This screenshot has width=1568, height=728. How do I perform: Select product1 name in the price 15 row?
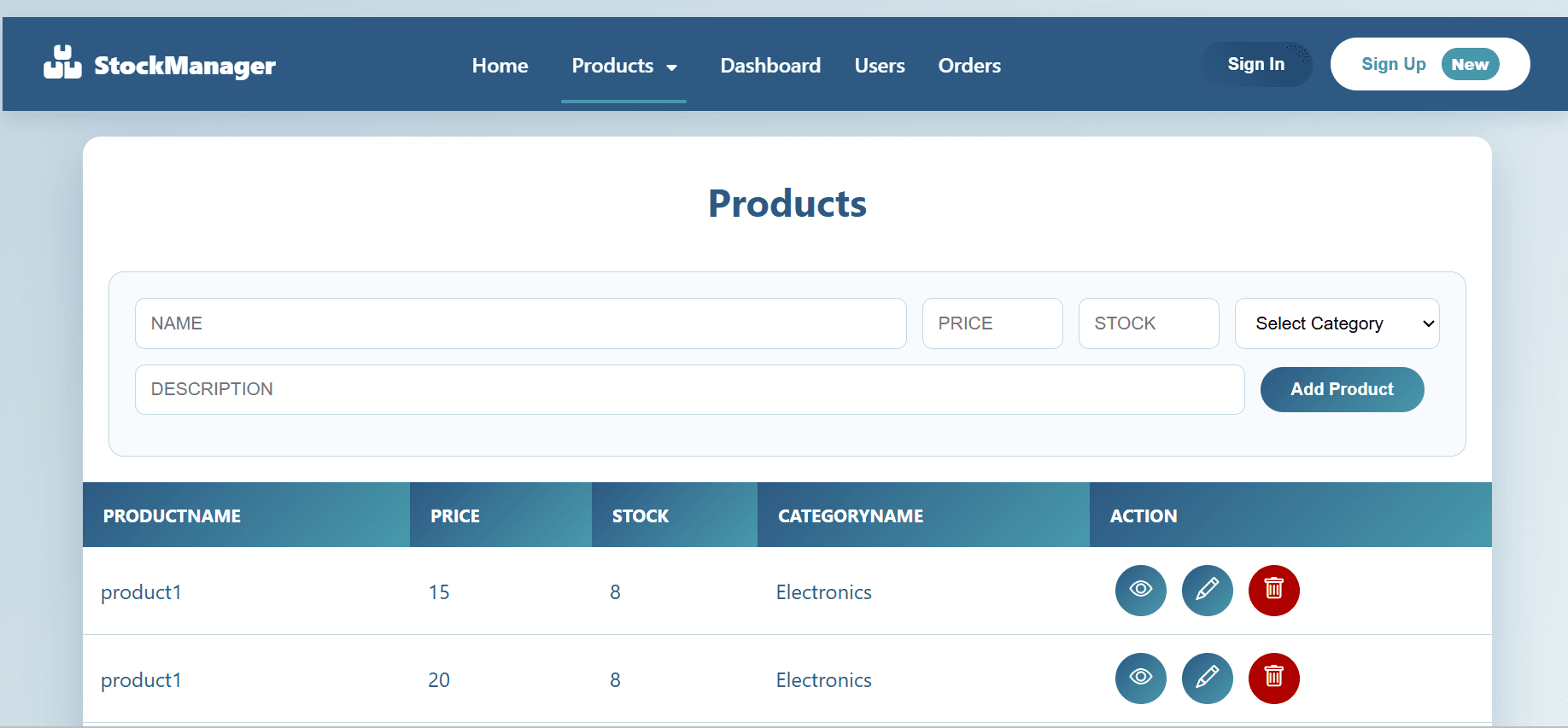[141, 592]
